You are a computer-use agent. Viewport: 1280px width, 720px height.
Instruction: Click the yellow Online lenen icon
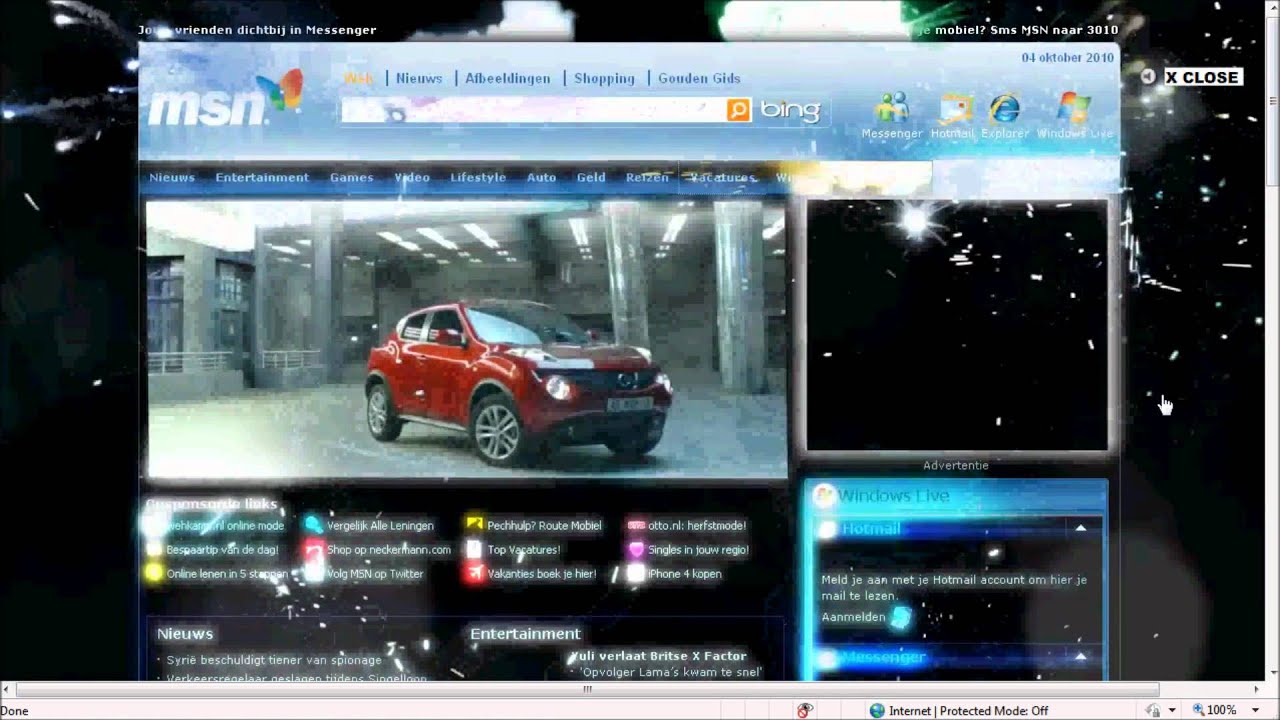[x=154, y=573]
